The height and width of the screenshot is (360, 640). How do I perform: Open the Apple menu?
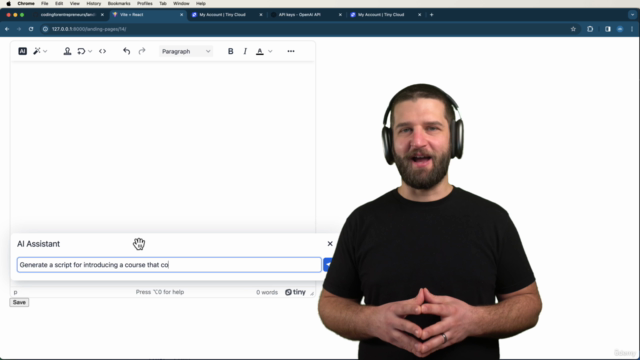pyautogui.click(x=9, y=3)
